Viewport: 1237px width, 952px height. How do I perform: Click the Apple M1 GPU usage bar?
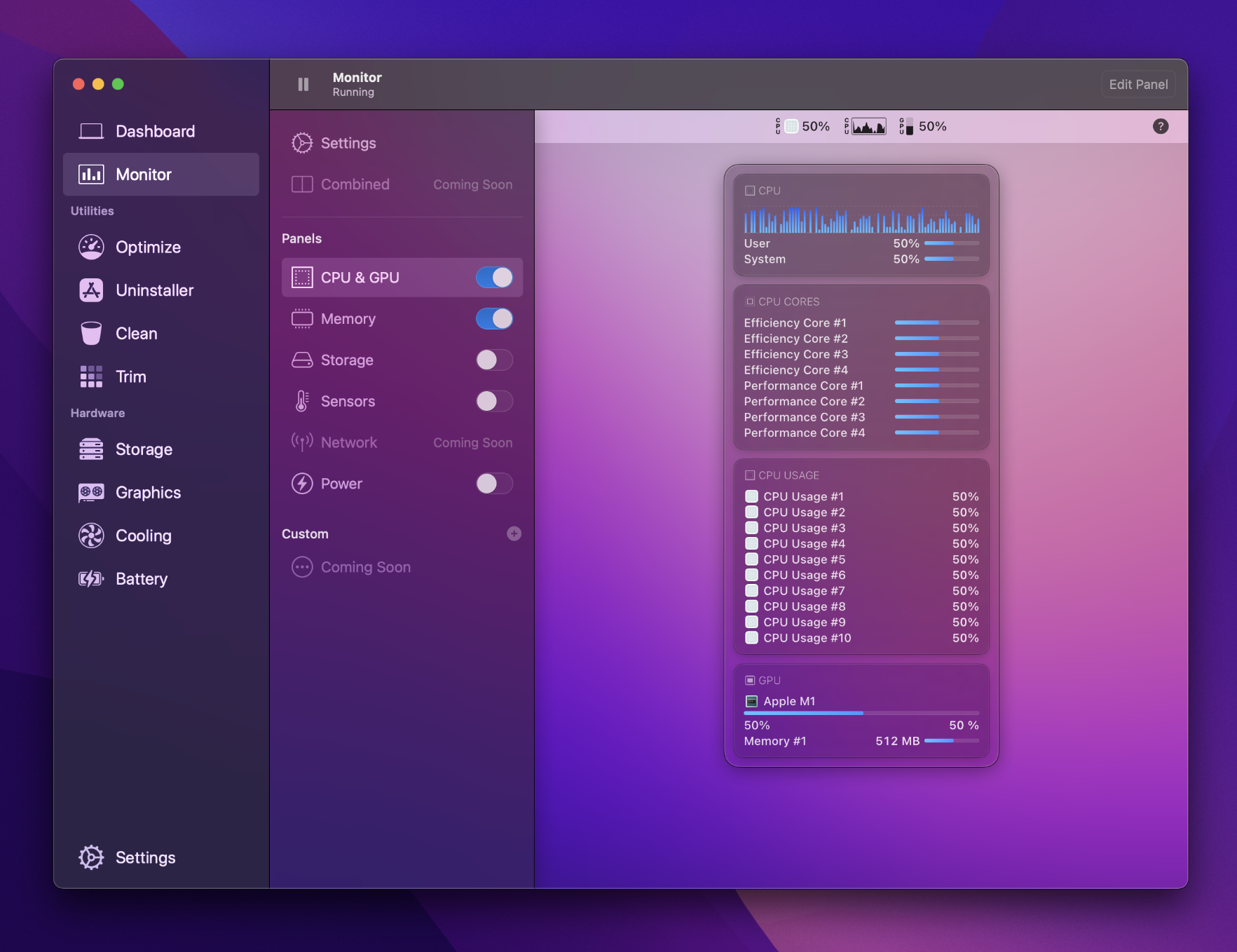861,713
